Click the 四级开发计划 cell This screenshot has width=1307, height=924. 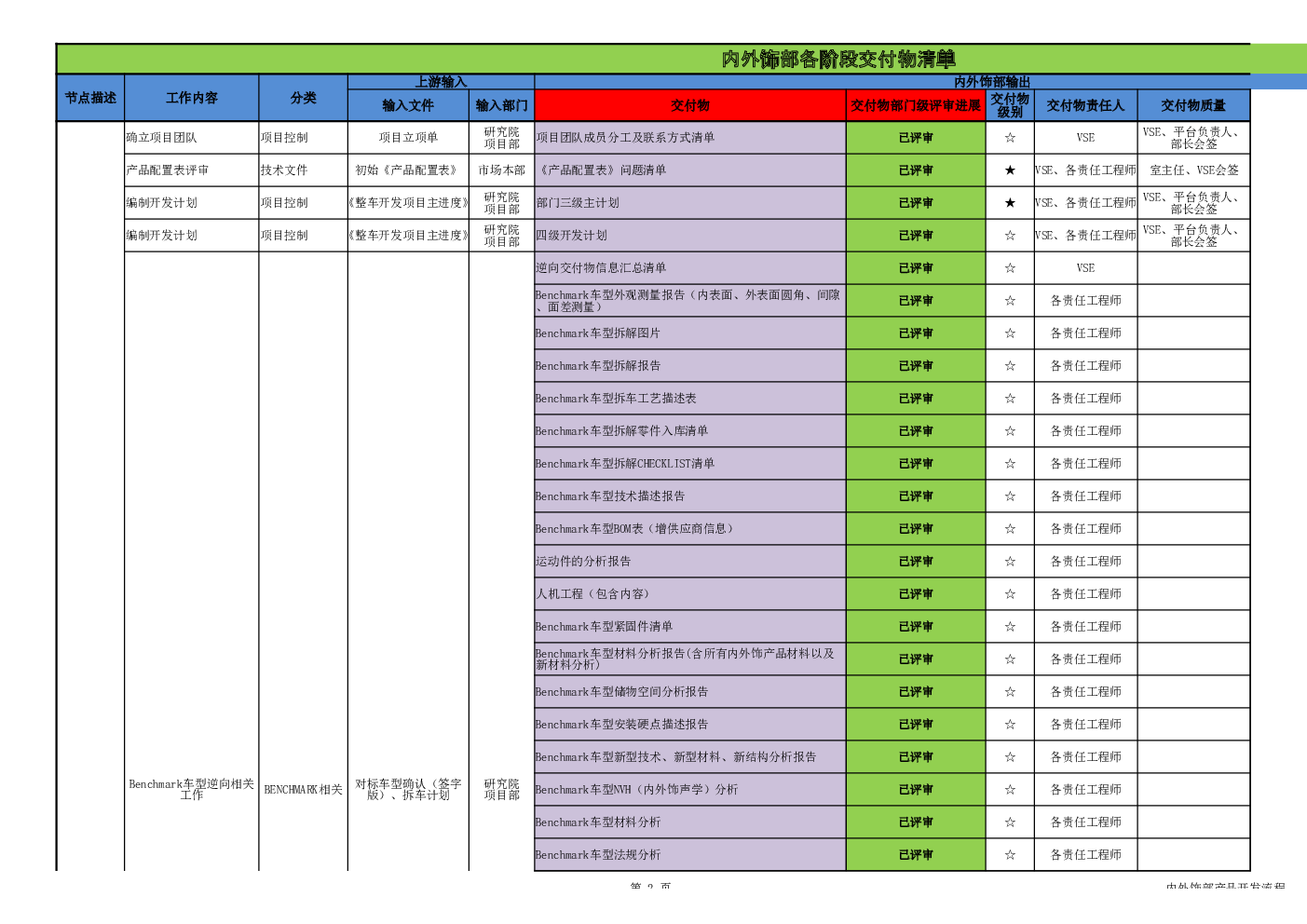pyautogui.click(x=690, y=236)
